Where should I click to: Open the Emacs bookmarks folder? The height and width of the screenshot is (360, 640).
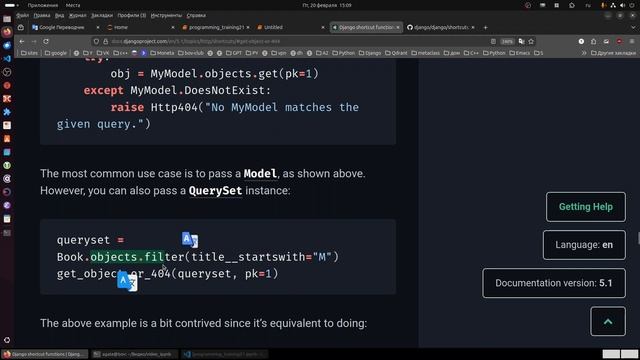pos(520,53)
